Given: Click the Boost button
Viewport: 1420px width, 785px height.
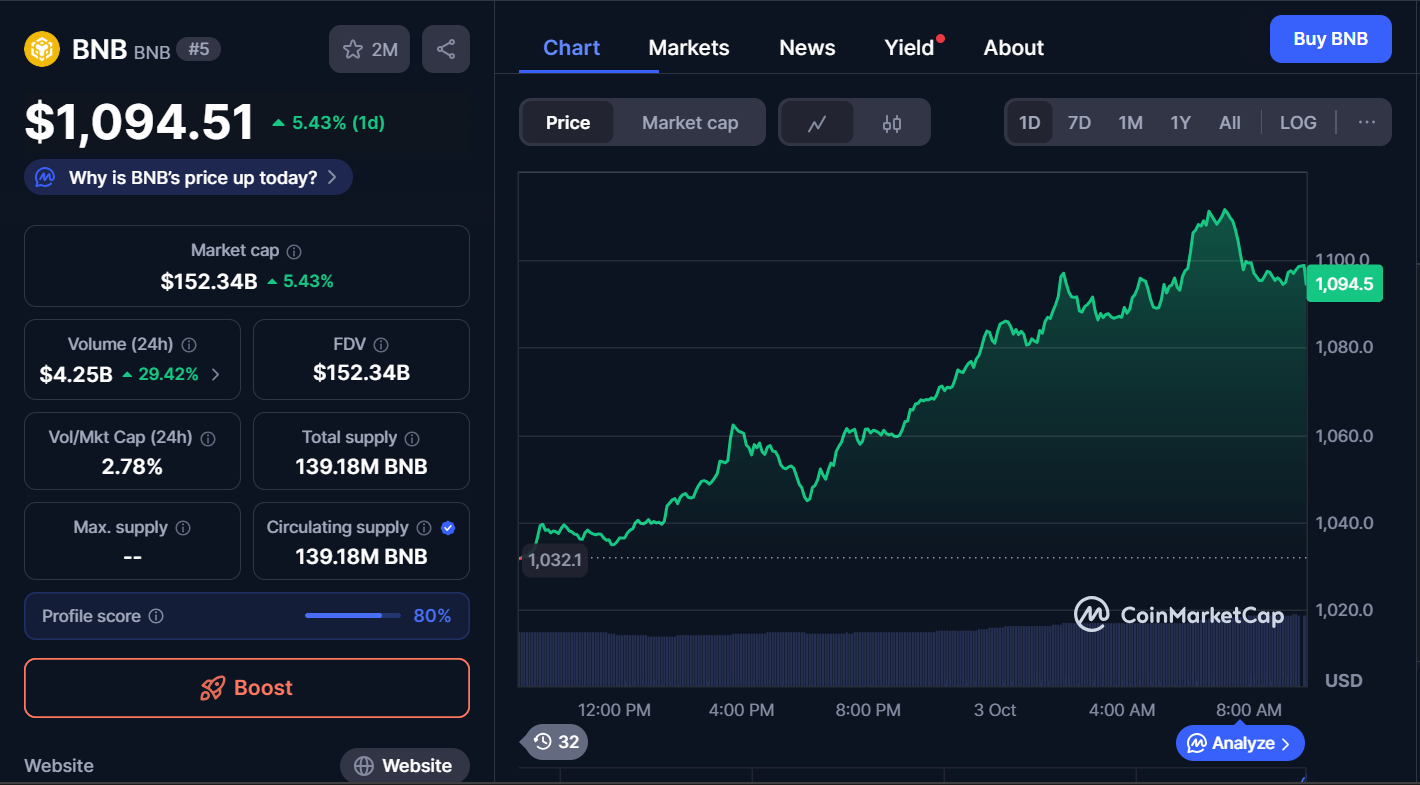Looking at the screenshot, I should pyautogui.click(x=247, y=688).
